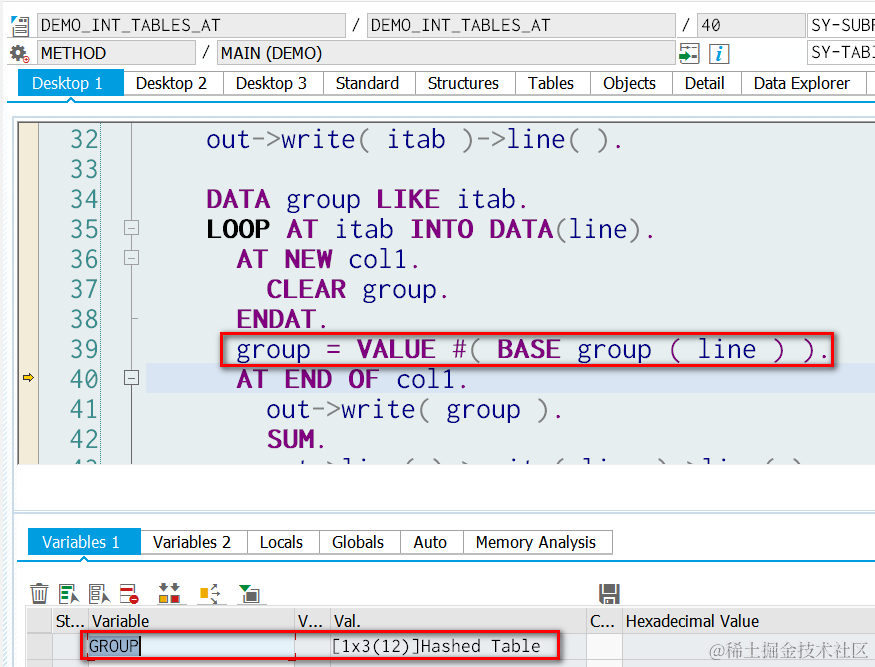This screenshot has width=875, height=667.
Task: Click the 'ENDAT.' code line
Action: coord(282,320)
